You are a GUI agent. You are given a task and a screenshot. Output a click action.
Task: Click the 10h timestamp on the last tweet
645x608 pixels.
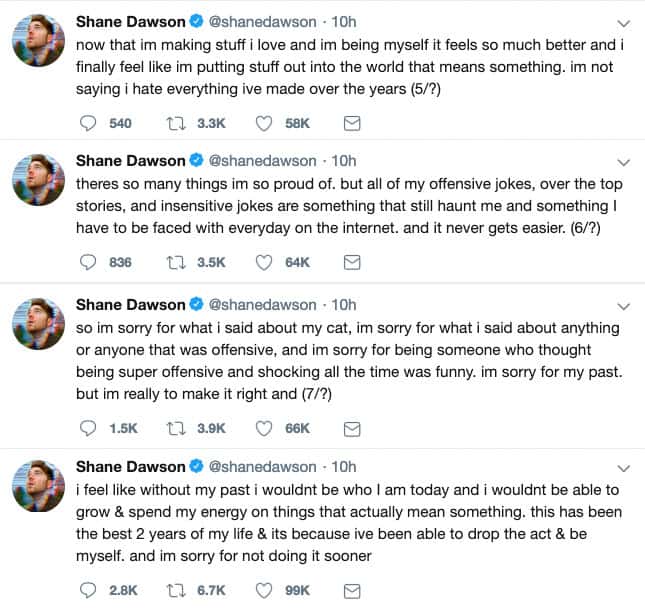[343, 466]
